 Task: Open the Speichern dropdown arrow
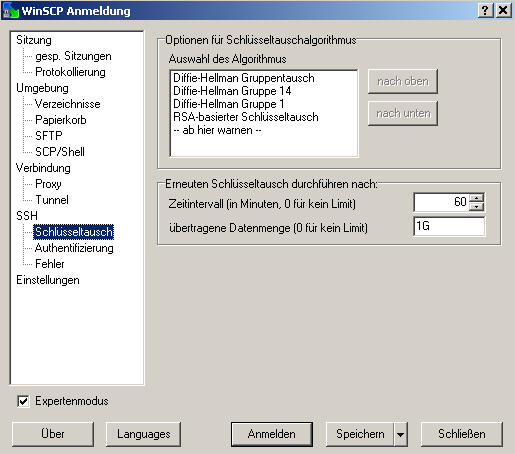pos(400,434)
